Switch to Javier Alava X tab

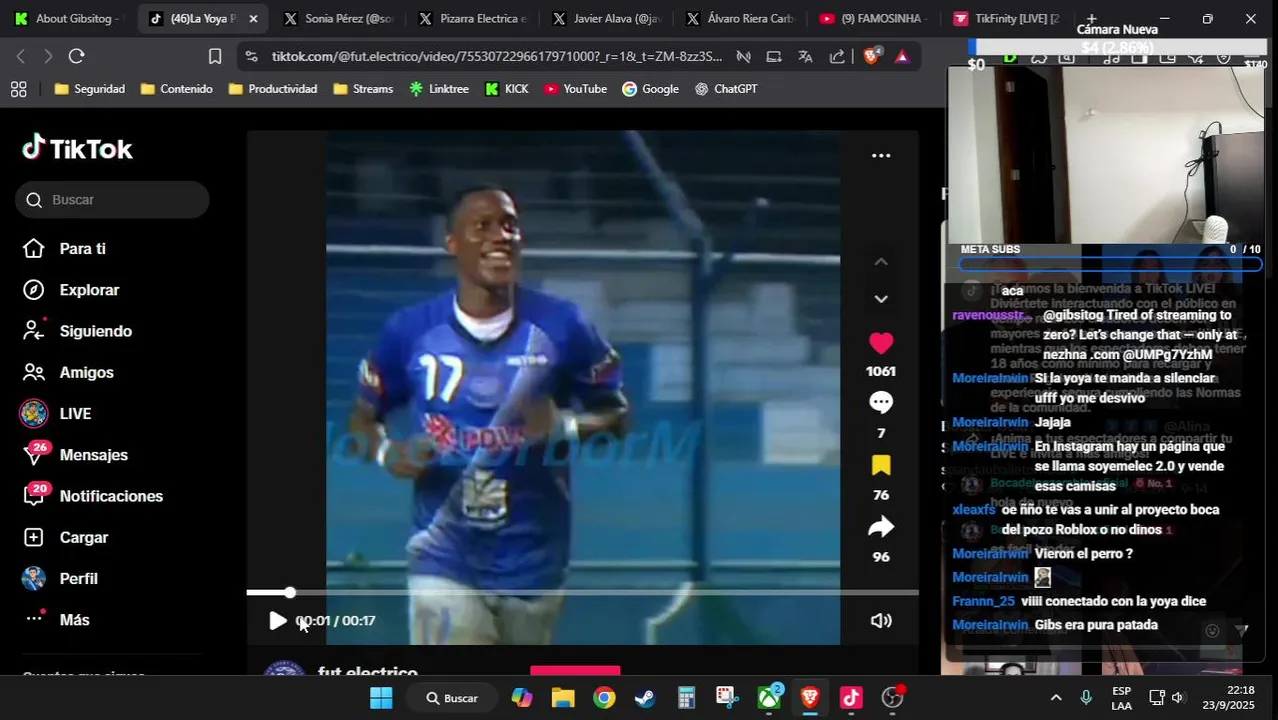tap(606, 18)
